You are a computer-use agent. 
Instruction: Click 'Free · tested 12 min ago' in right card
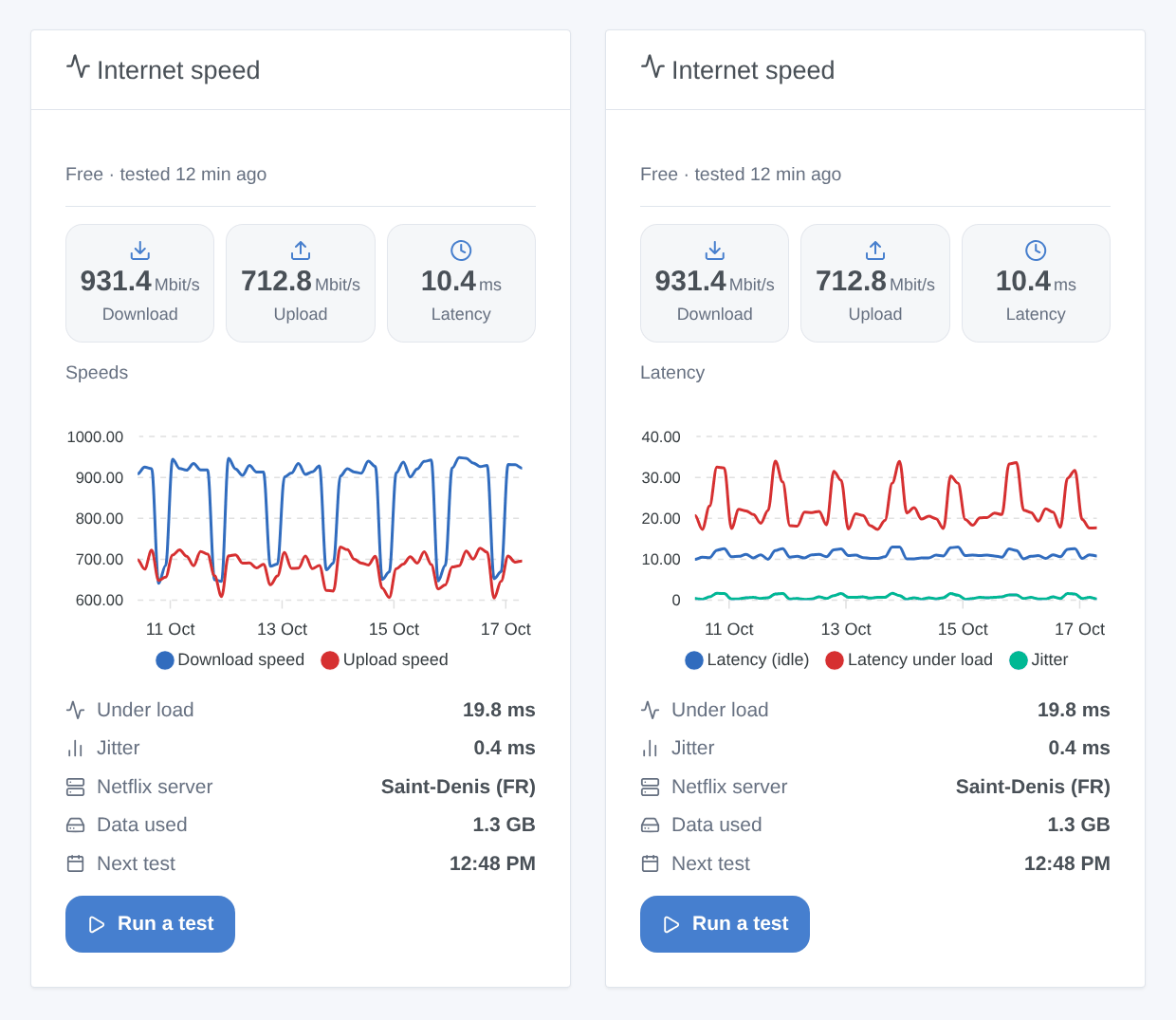coord(741,174)
